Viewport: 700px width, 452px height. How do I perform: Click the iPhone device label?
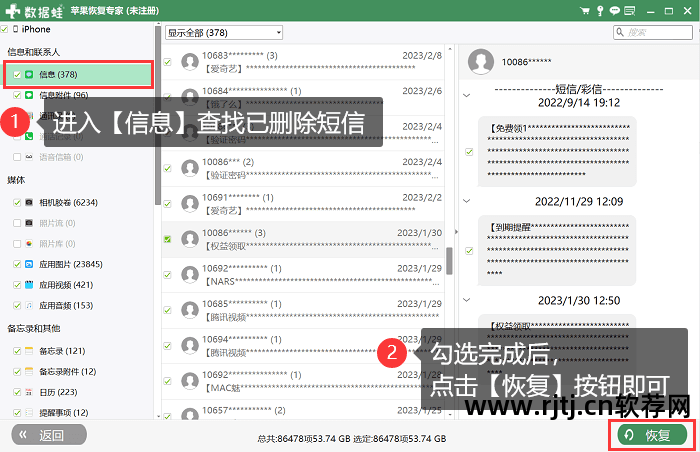(x=36, y=29)
